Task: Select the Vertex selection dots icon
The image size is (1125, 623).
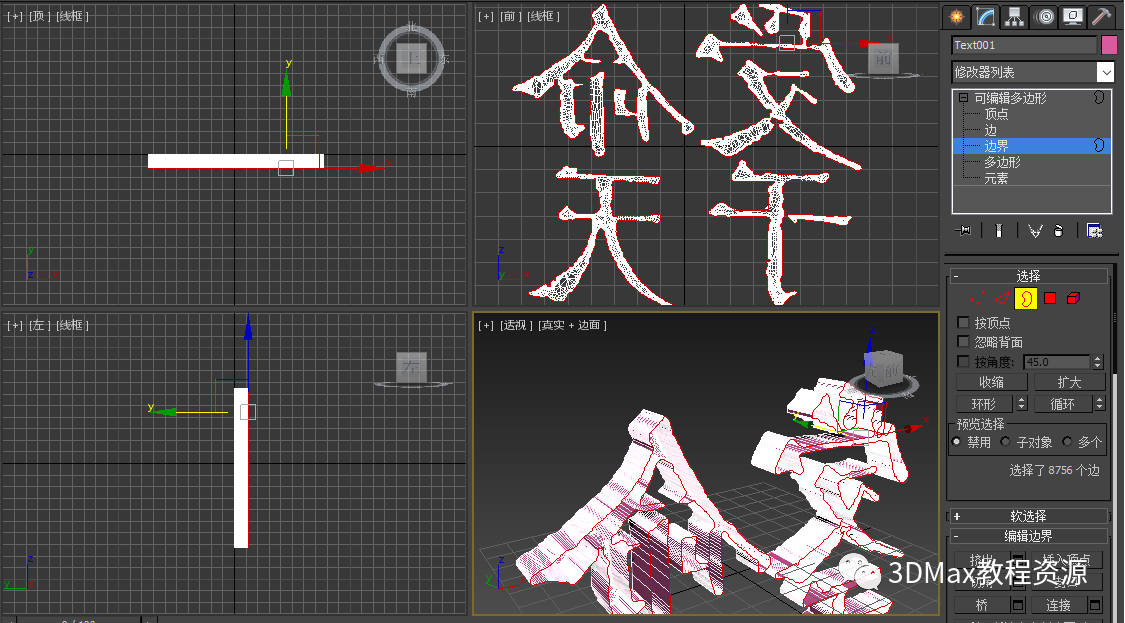Action: [x=977, y=298]
